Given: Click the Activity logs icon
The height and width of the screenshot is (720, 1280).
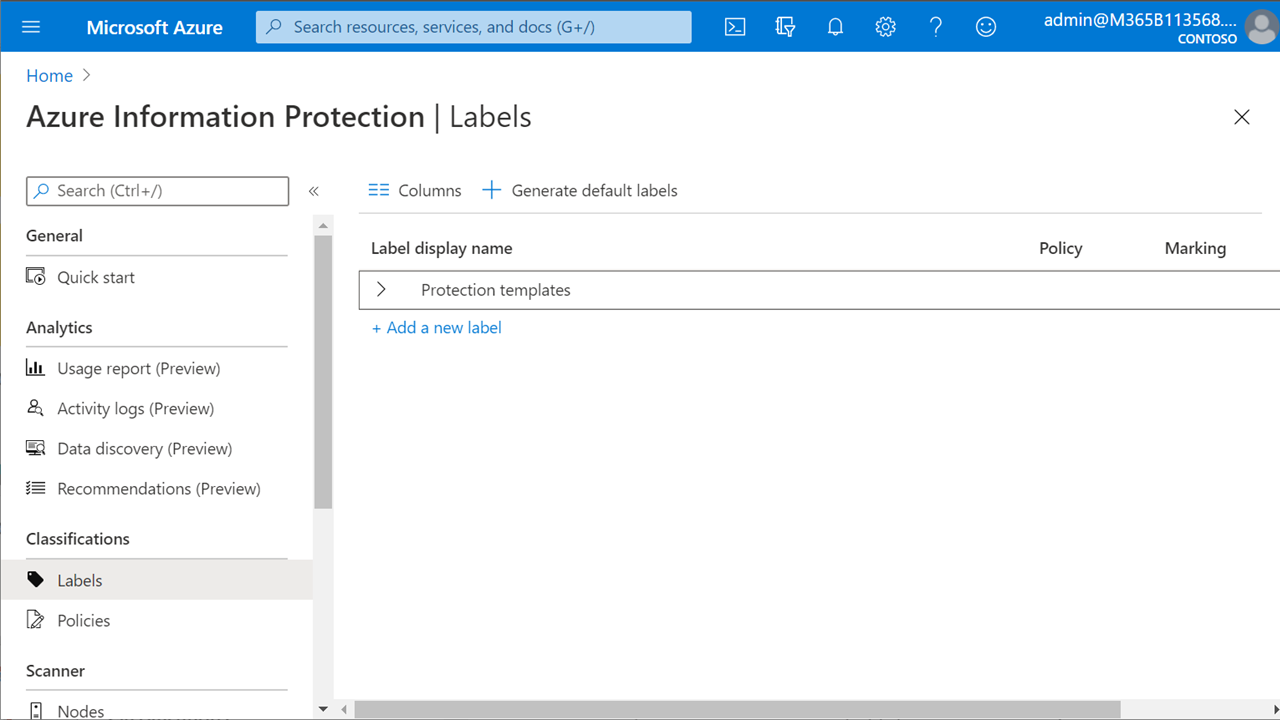Looking at the screenshot, I should coord(36,408).
